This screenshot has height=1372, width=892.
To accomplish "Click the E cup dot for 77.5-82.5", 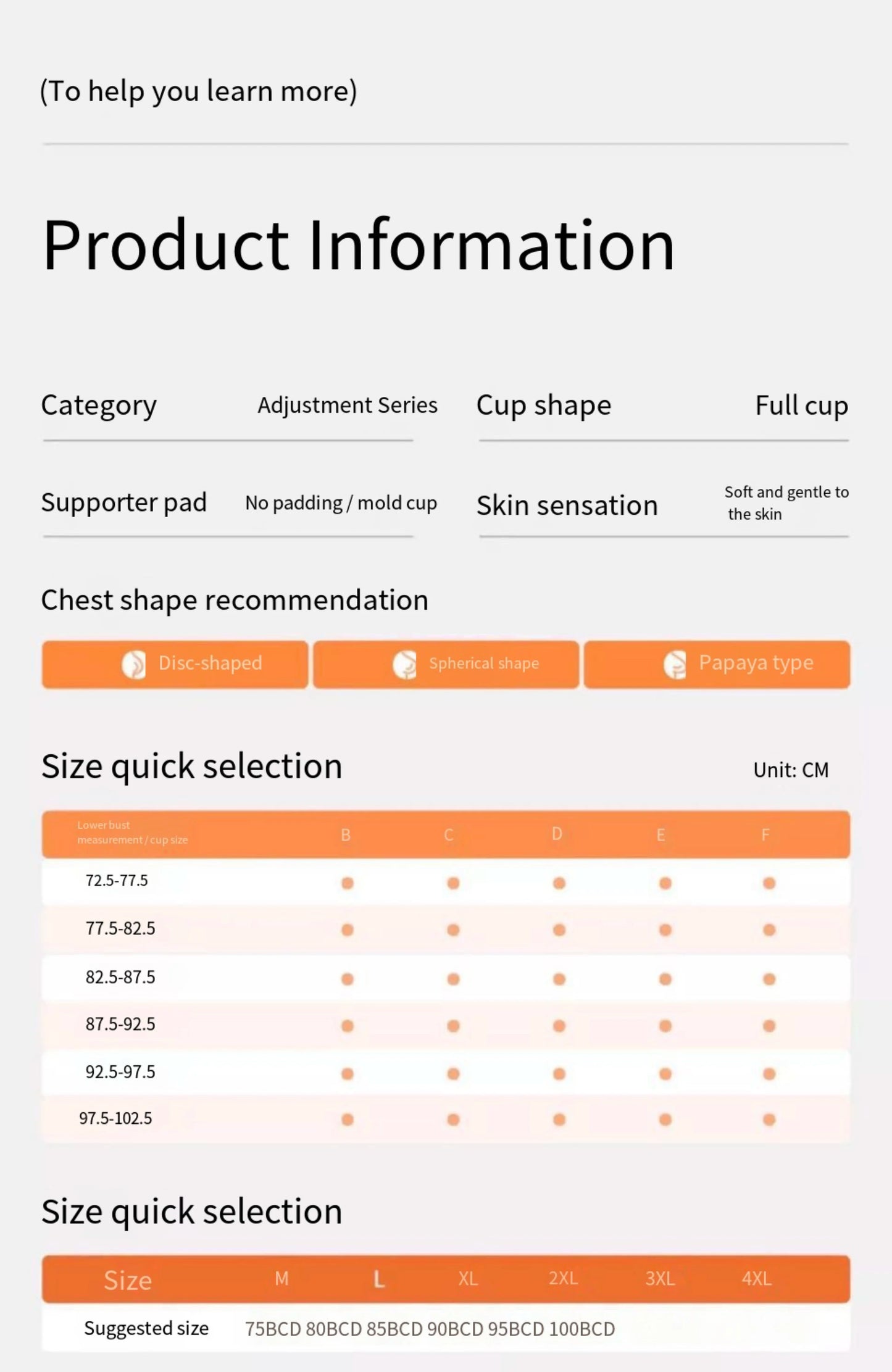I will click(x=665, y=930).
